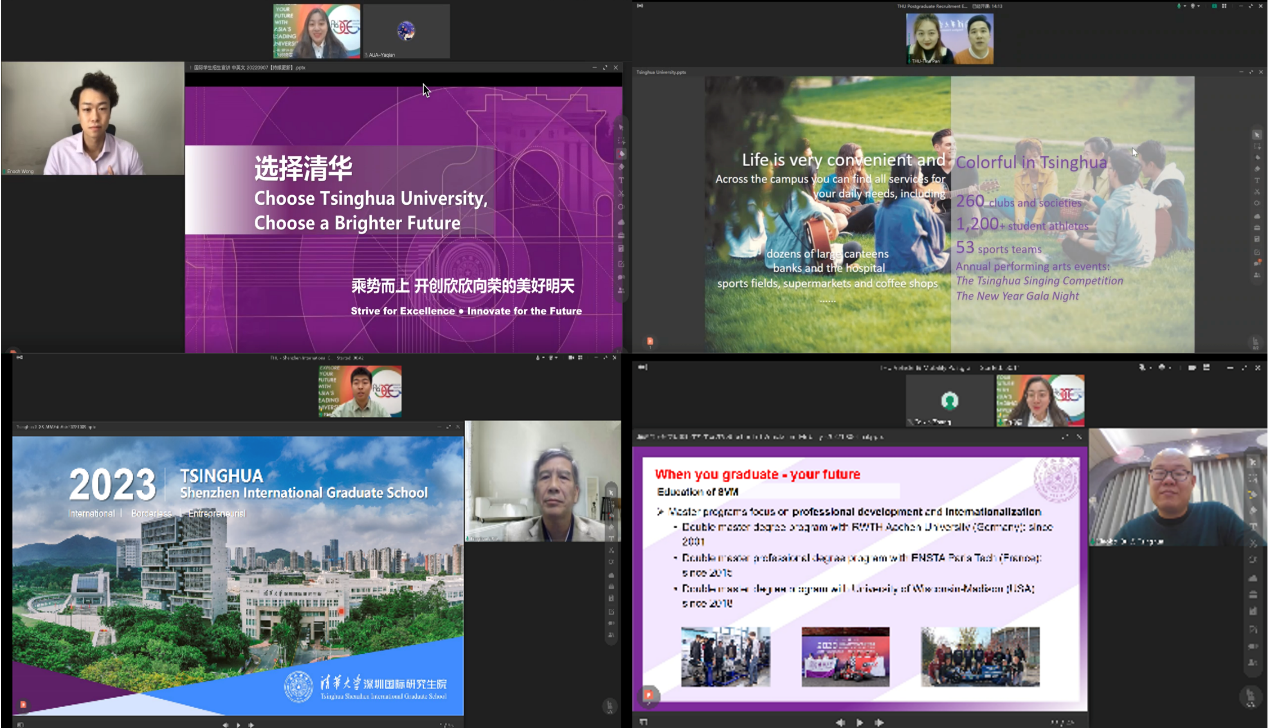
Task: Go to previous slide in 'When you graduate' presentation
Action: 840,722
